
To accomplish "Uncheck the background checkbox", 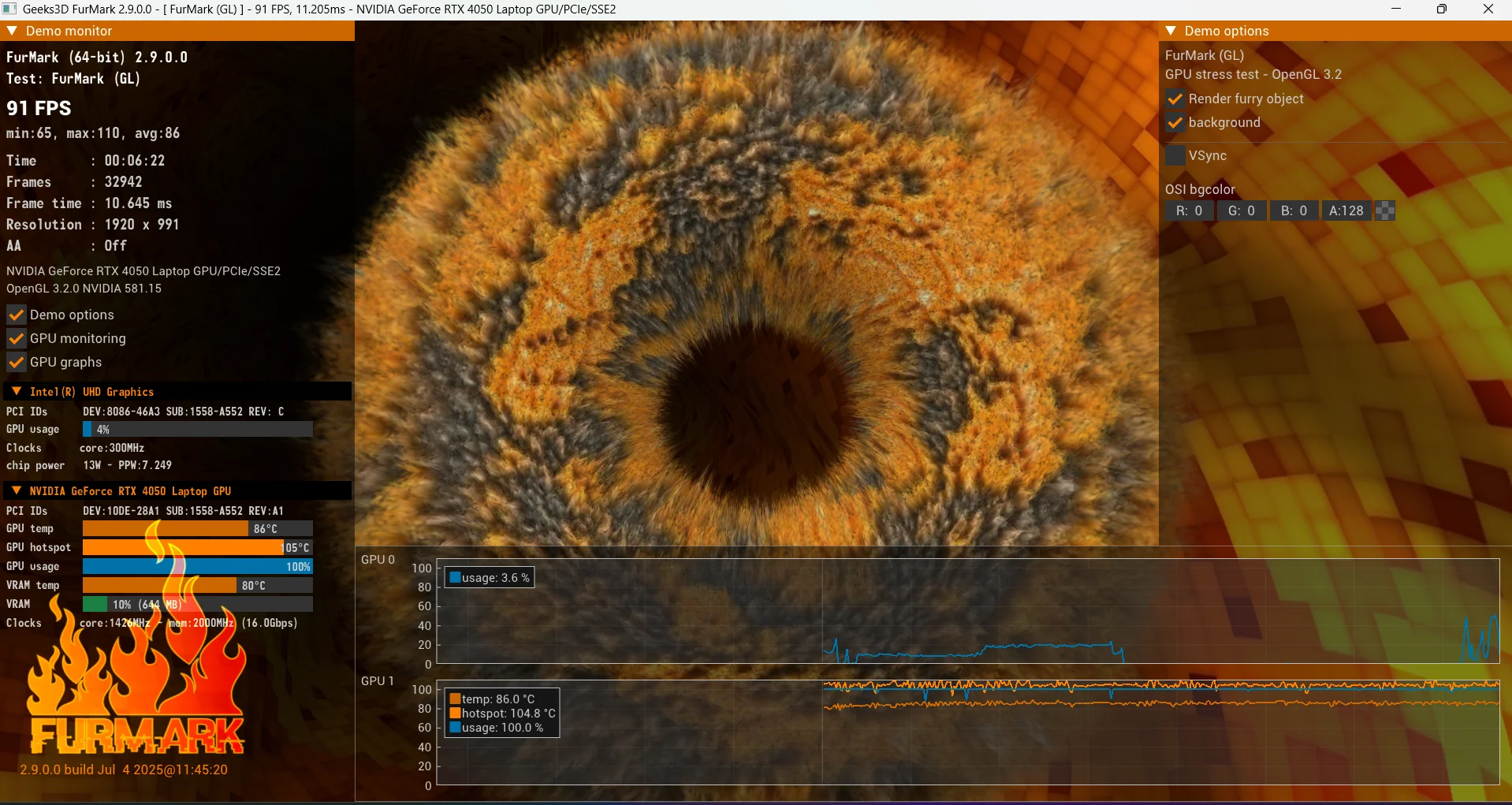I will (1175, 123).
